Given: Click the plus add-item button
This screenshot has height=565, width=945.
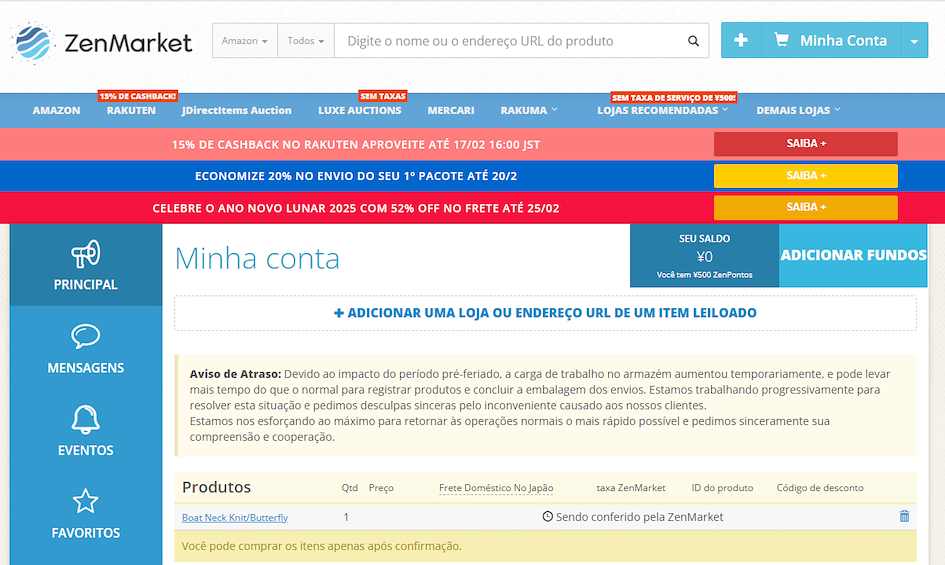Looking at the screenshot, I should 741,40.
